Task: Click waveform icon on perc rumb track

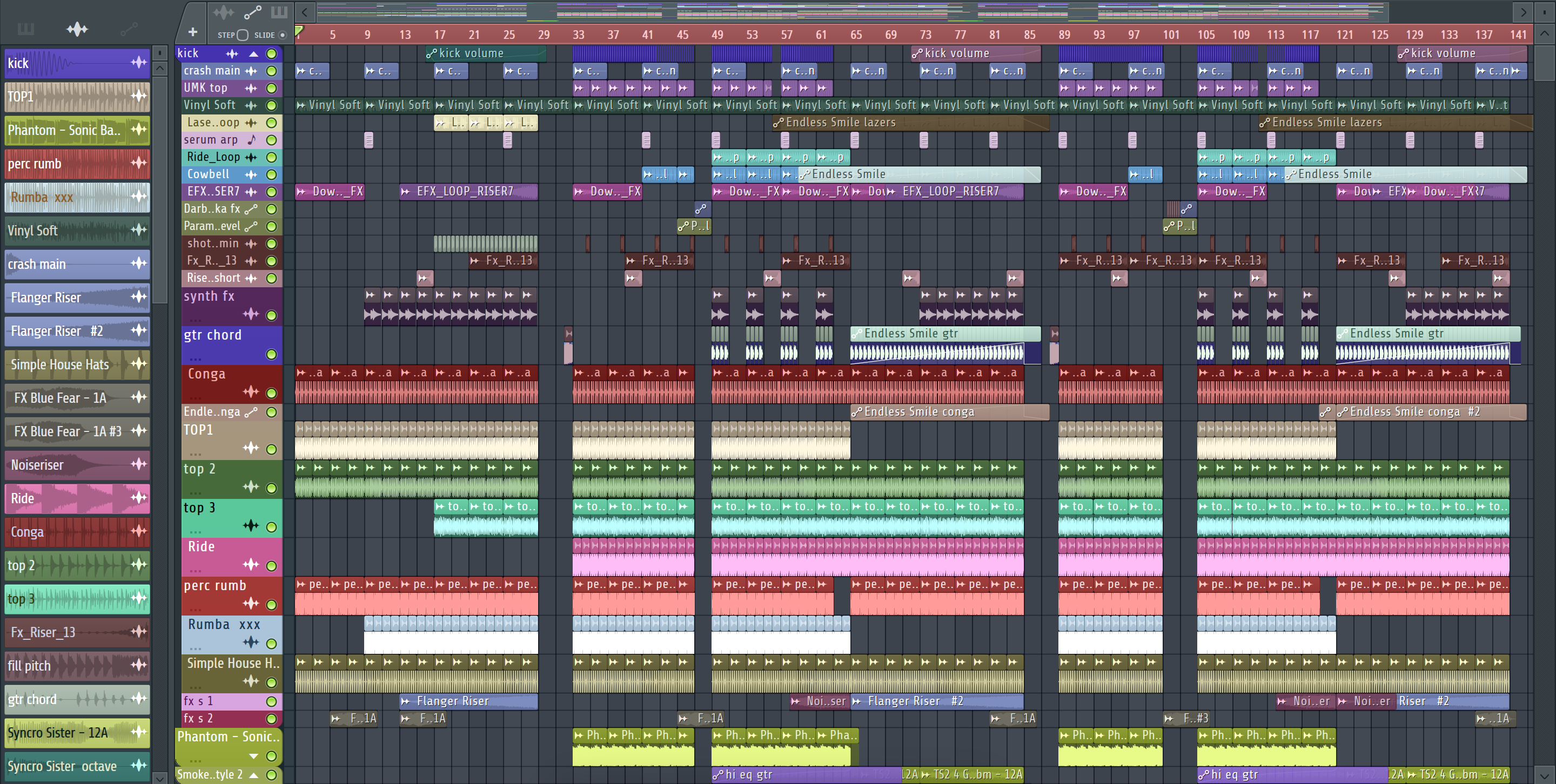Action: pos(251,603)
